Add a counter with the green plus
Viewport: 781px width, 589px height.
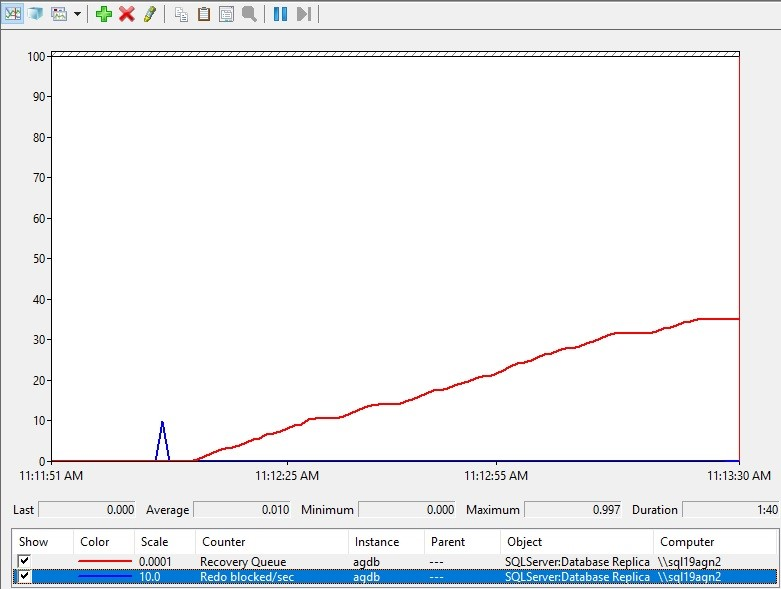(x=104, y=14)
